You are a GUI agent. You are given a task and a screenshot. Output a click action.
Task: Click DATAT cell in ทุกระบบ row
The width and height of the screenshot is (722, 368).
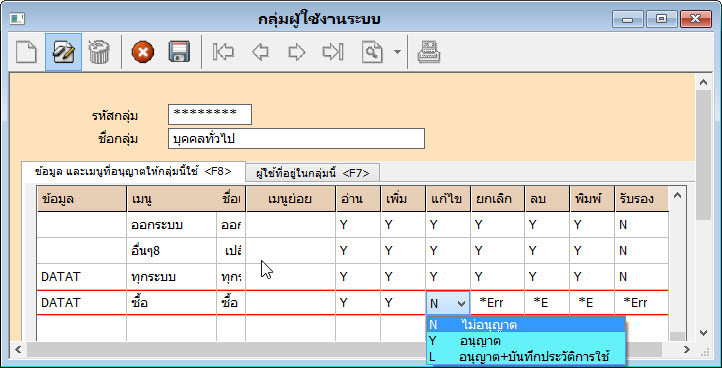(x=82, y=277)
